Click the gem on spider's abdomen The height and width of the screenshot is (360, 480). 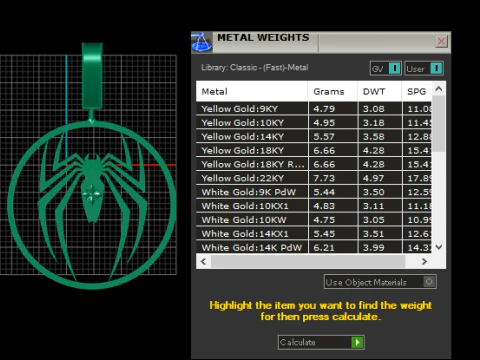(92, 194)
